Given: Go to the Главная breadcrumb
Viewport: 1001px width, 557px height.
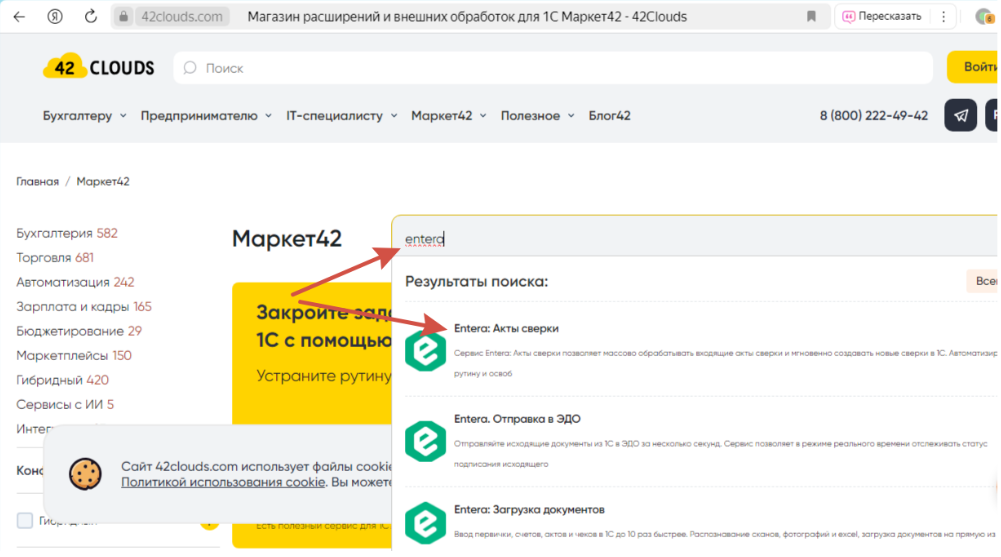Looking at the screenshot, I should [x=37, y=181].
